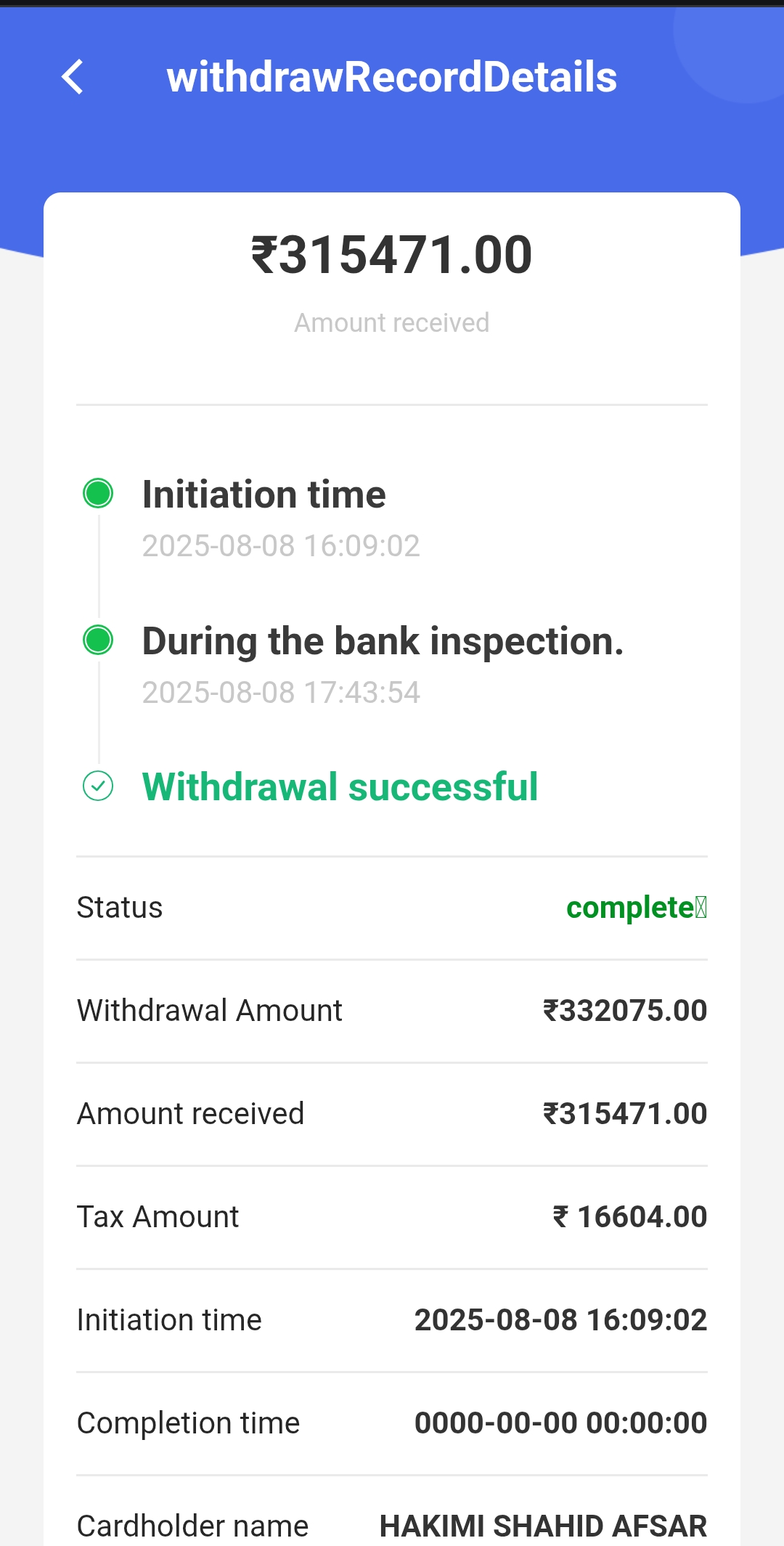Select the ₹332075.00 withdrawal value
Image resolution: width=784 pixels, height=1546 pixels.
click(624, 1011)
